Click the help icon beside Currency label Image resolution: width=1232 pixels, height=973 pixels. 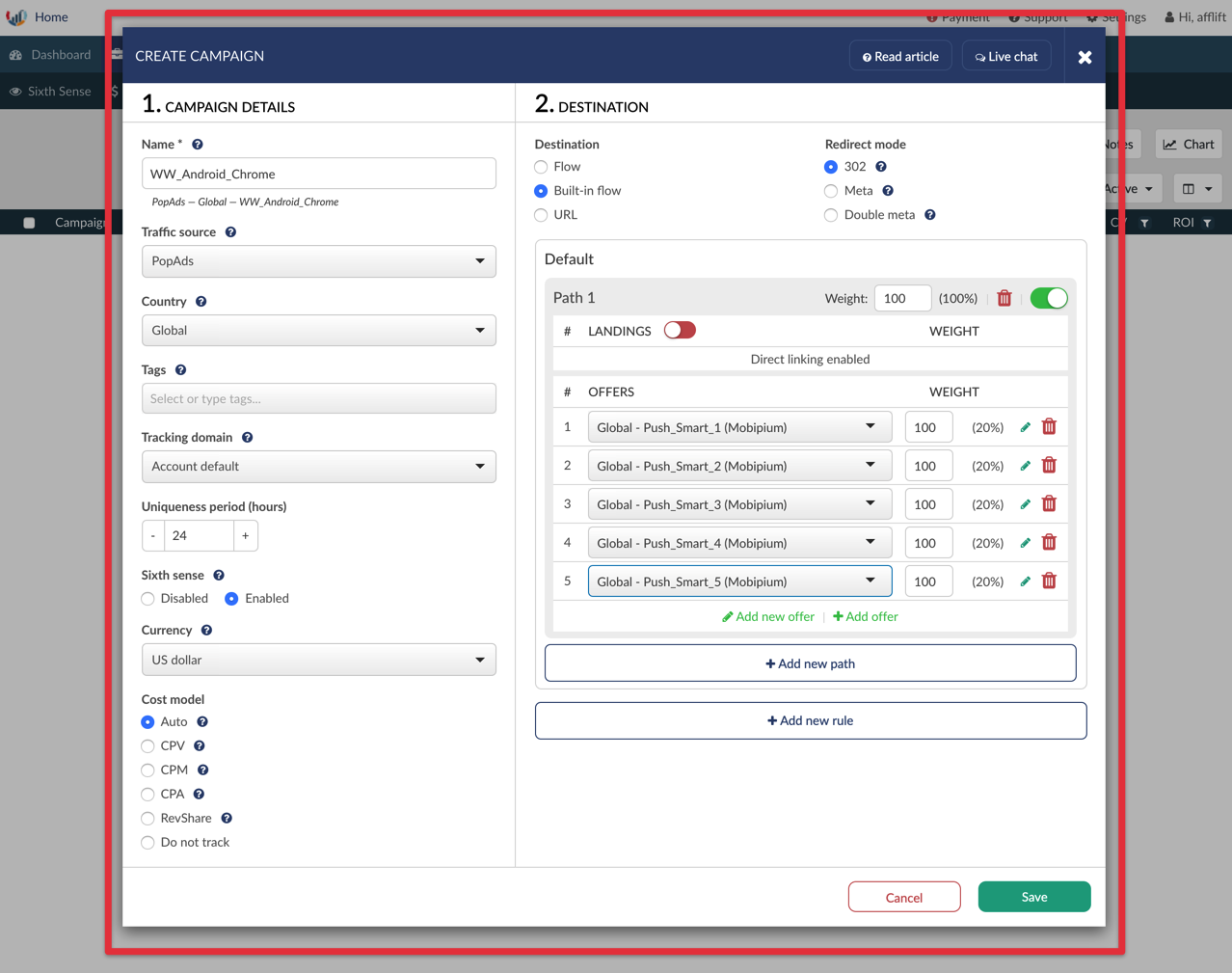(206, 631)
